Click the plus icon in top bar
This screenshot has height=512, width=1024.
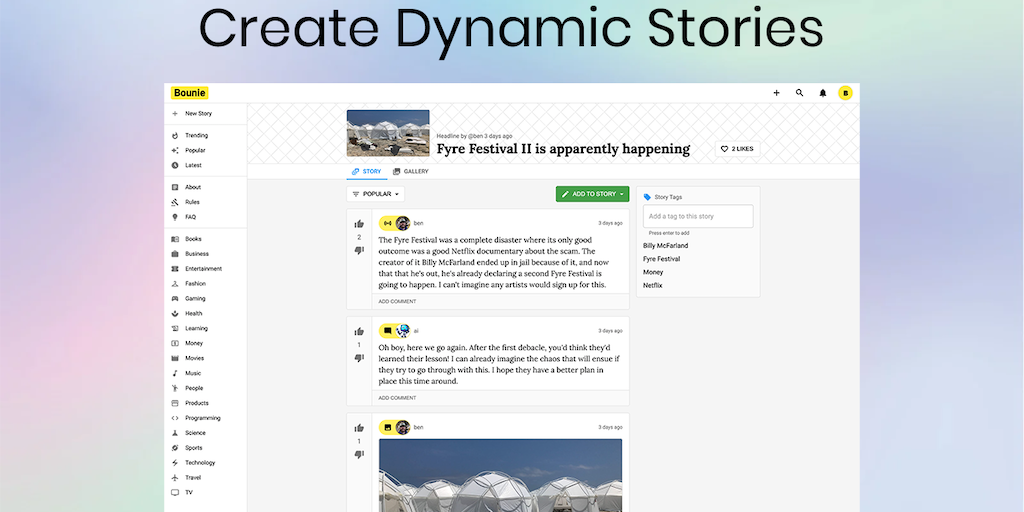coord(776,93)
